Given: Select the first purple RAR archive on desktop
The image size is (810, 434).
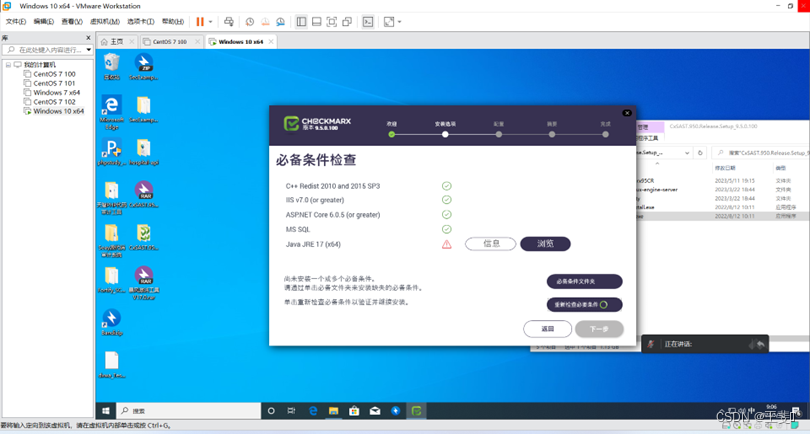Looking at the screenshot, I should coord(144,194).
